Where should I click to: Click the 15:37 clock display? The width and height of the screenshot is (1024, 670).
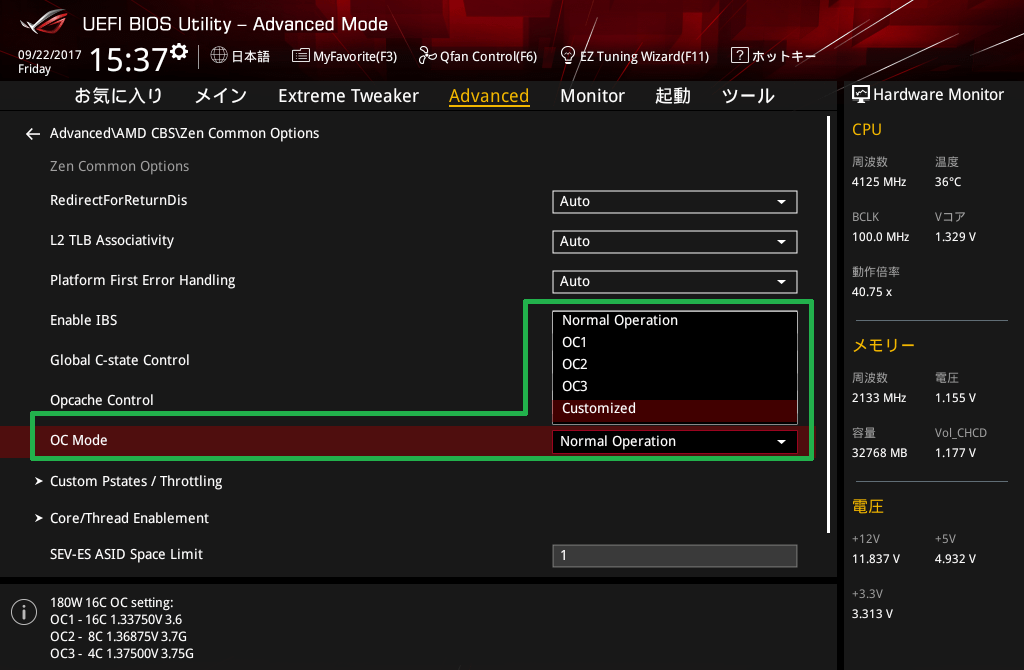pos(129,59)
